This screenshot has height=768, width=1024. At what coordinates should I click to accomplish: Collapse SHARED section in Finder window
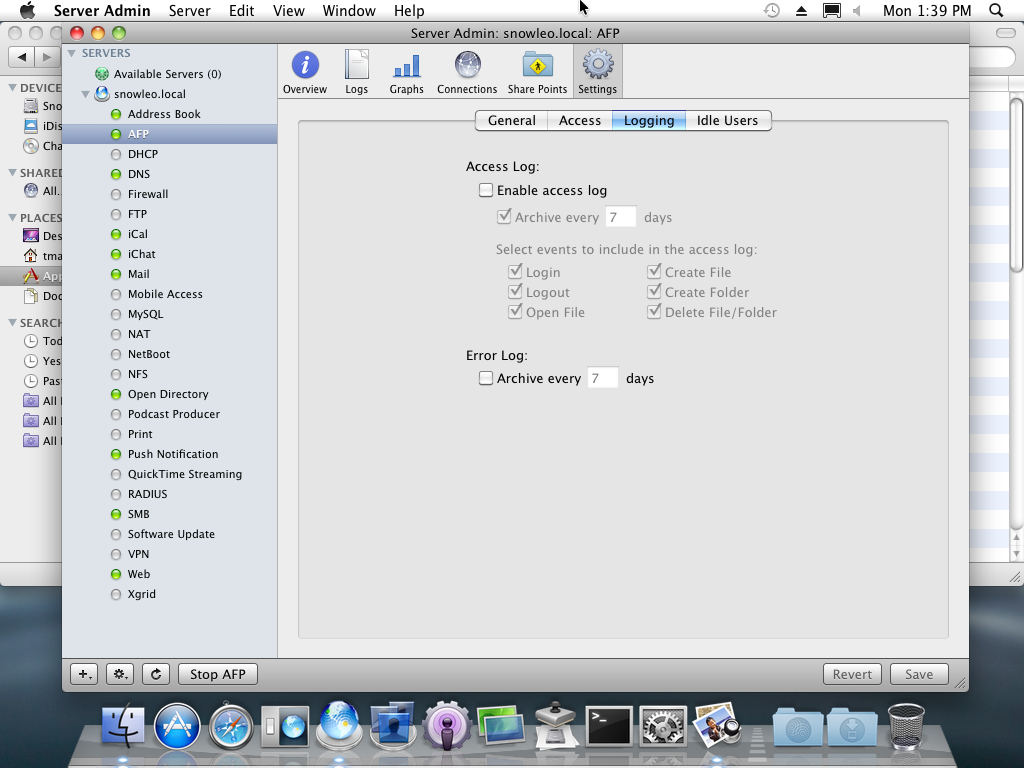click(12, 173)
